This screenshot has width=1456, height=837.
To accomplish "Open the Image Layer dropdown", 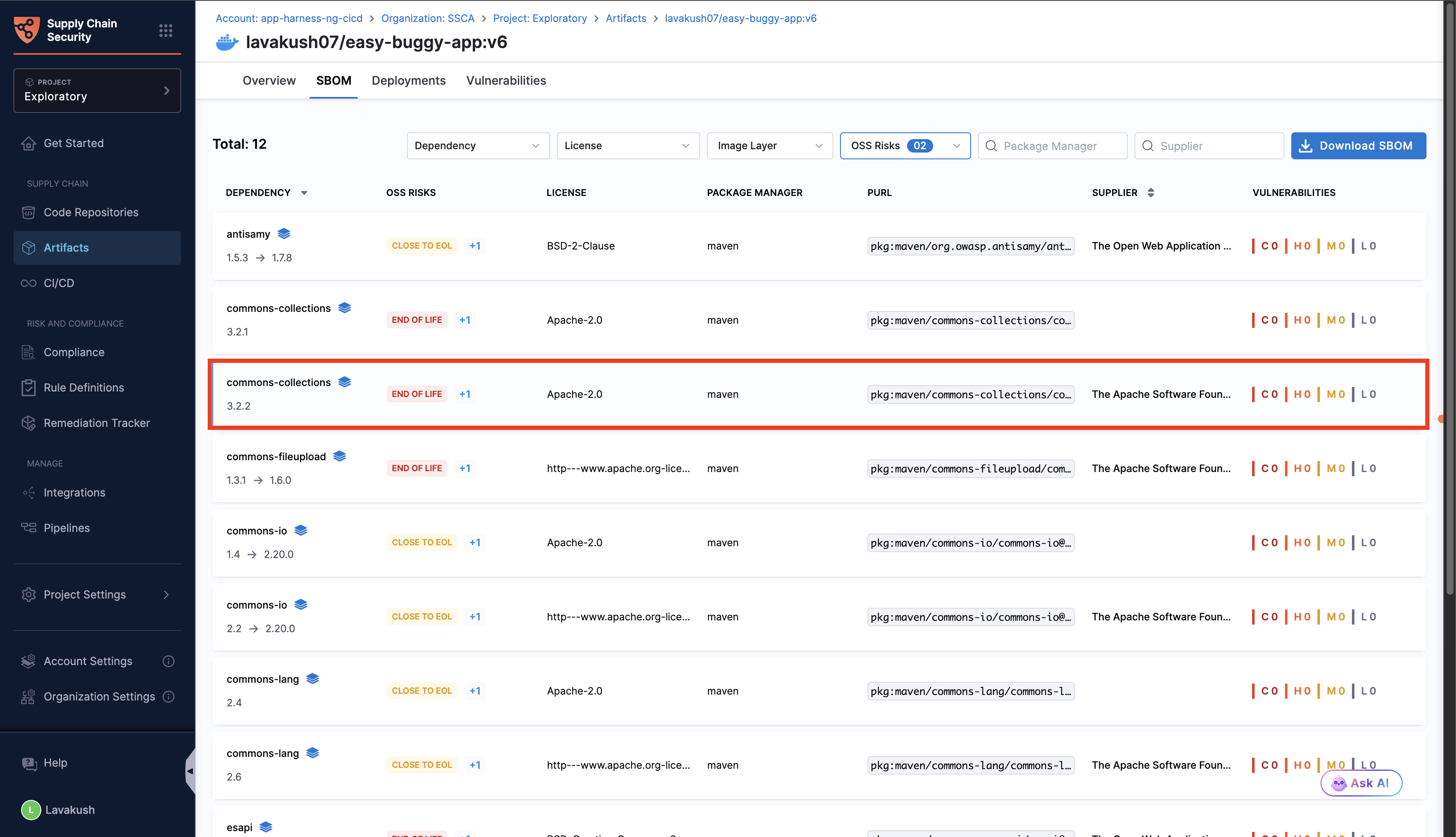I will [x=769, y=146].
